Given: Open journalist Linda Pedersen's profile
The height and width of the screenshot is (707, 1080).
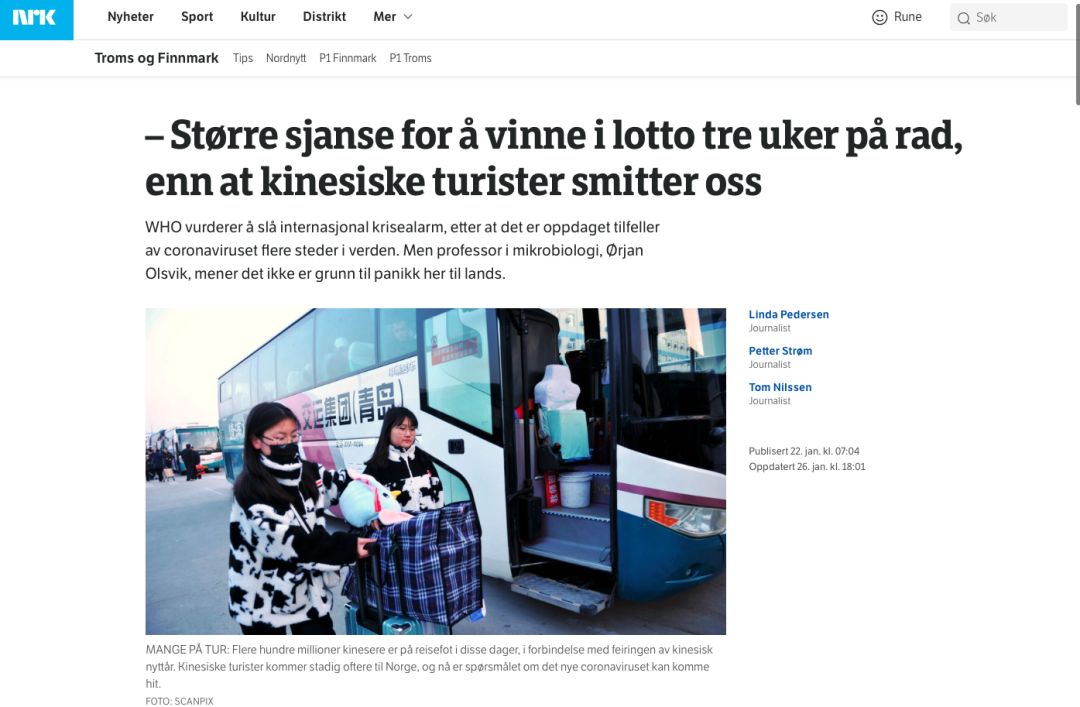Looking at the screenshot, I should coord(789,314).
